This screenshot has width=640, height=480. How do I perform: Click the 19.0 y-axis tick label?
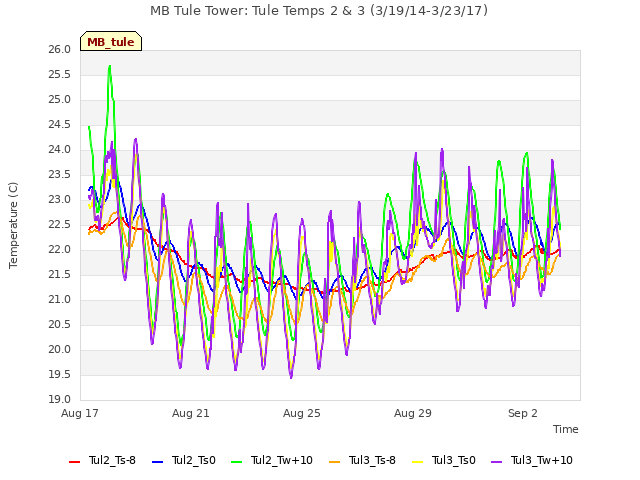point(60,400)
